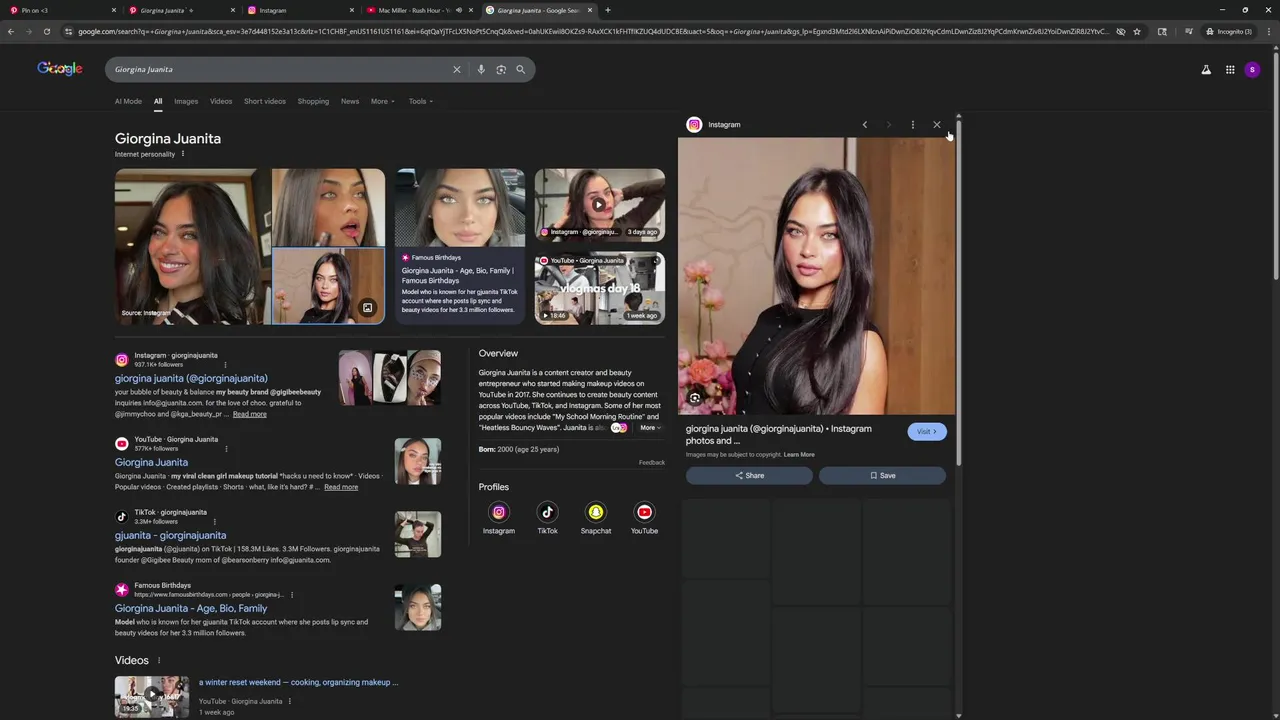Open Google Labs flask icon
Screen dimensions: 1280x720
click(1206, 69)
